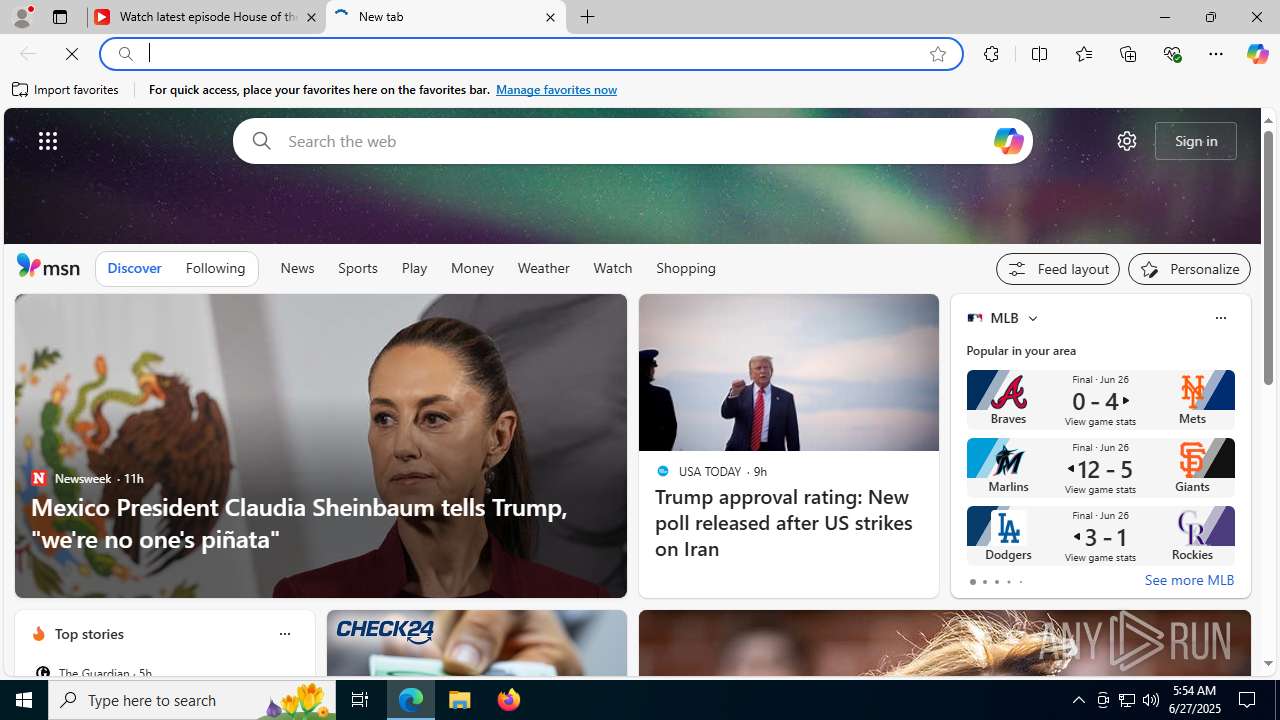Open Trump approval rating USA TODAY article
The width and height of the screenshot is (1280, 720).
pyautogui.click(x=788, y=446)
